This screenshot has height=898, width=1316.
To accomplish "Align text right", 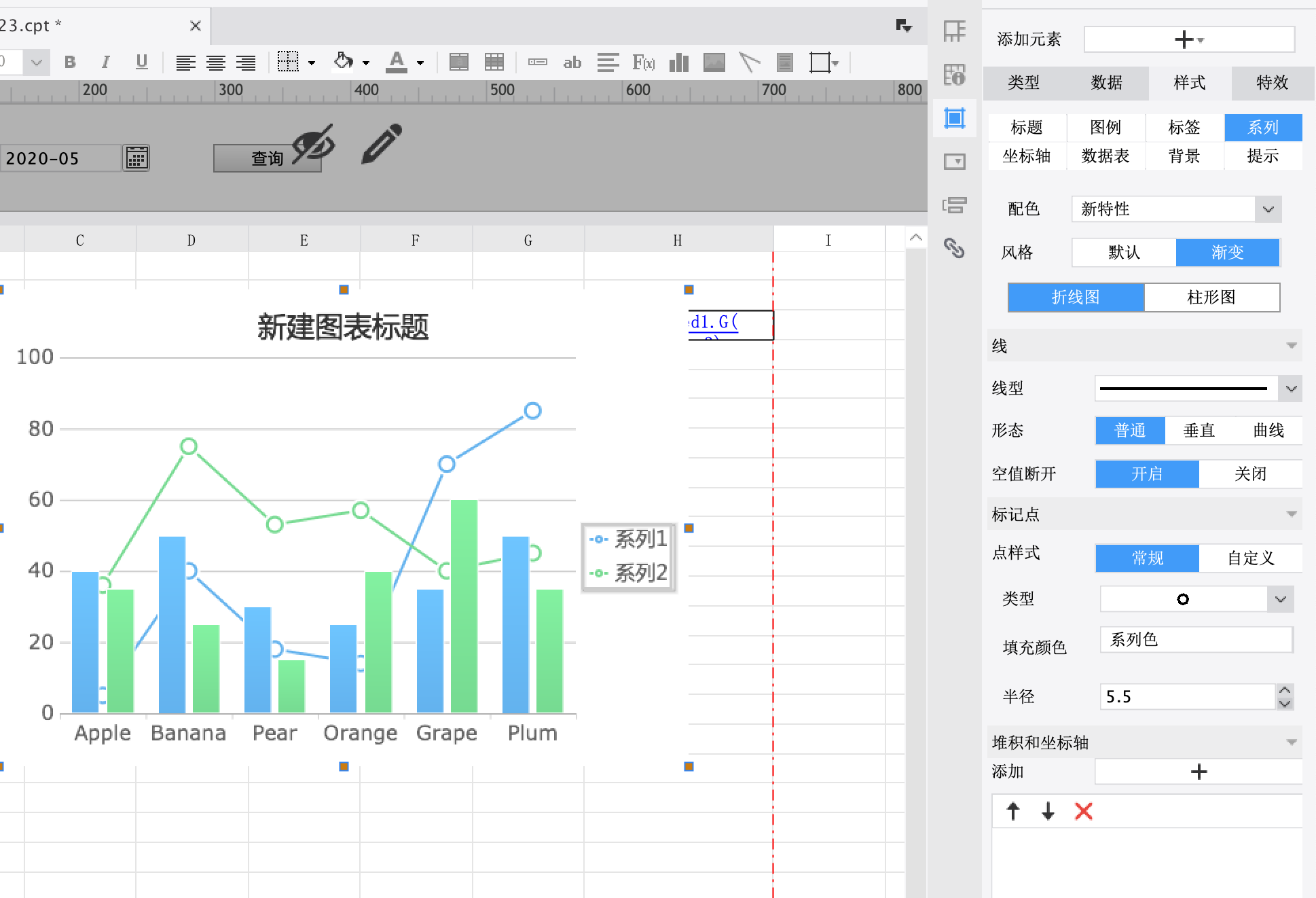I will (246, 63).
